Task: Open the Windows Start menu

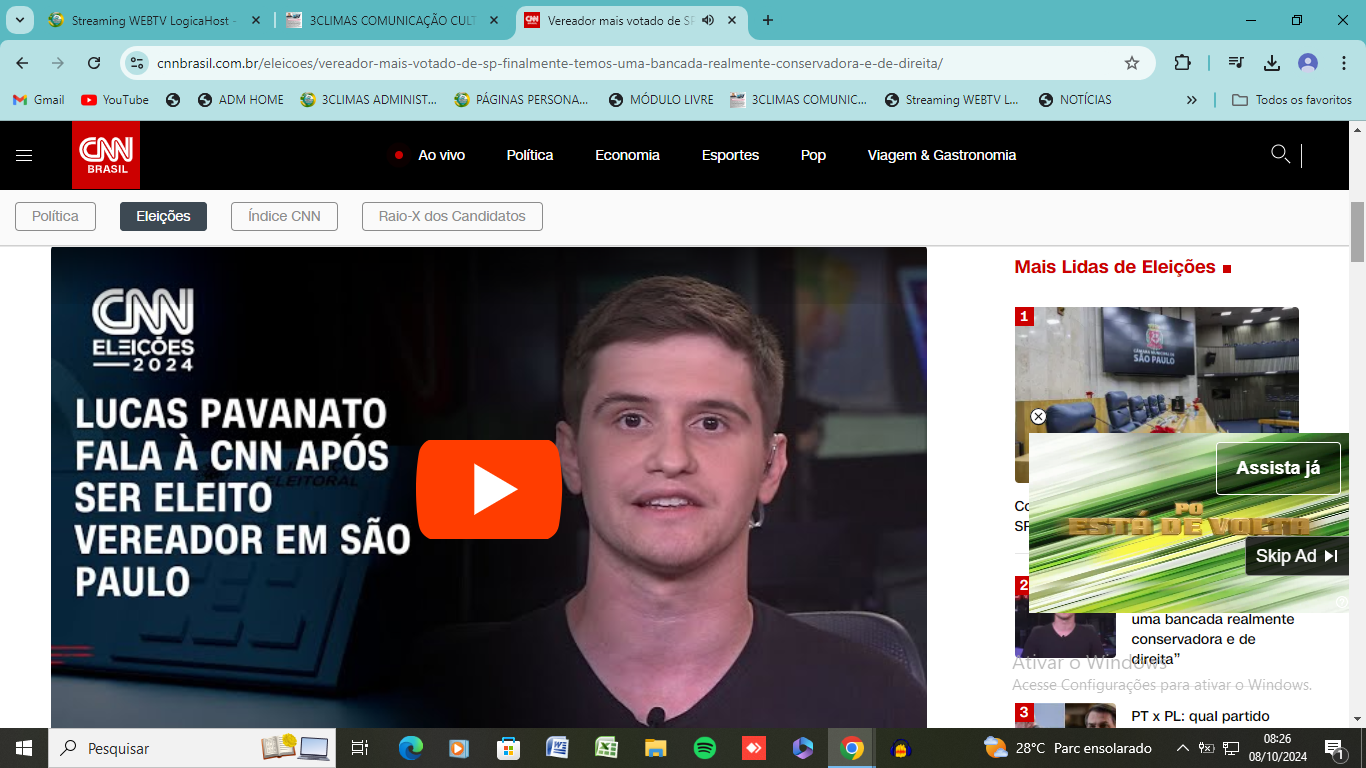Action: (x=24, y=748)
